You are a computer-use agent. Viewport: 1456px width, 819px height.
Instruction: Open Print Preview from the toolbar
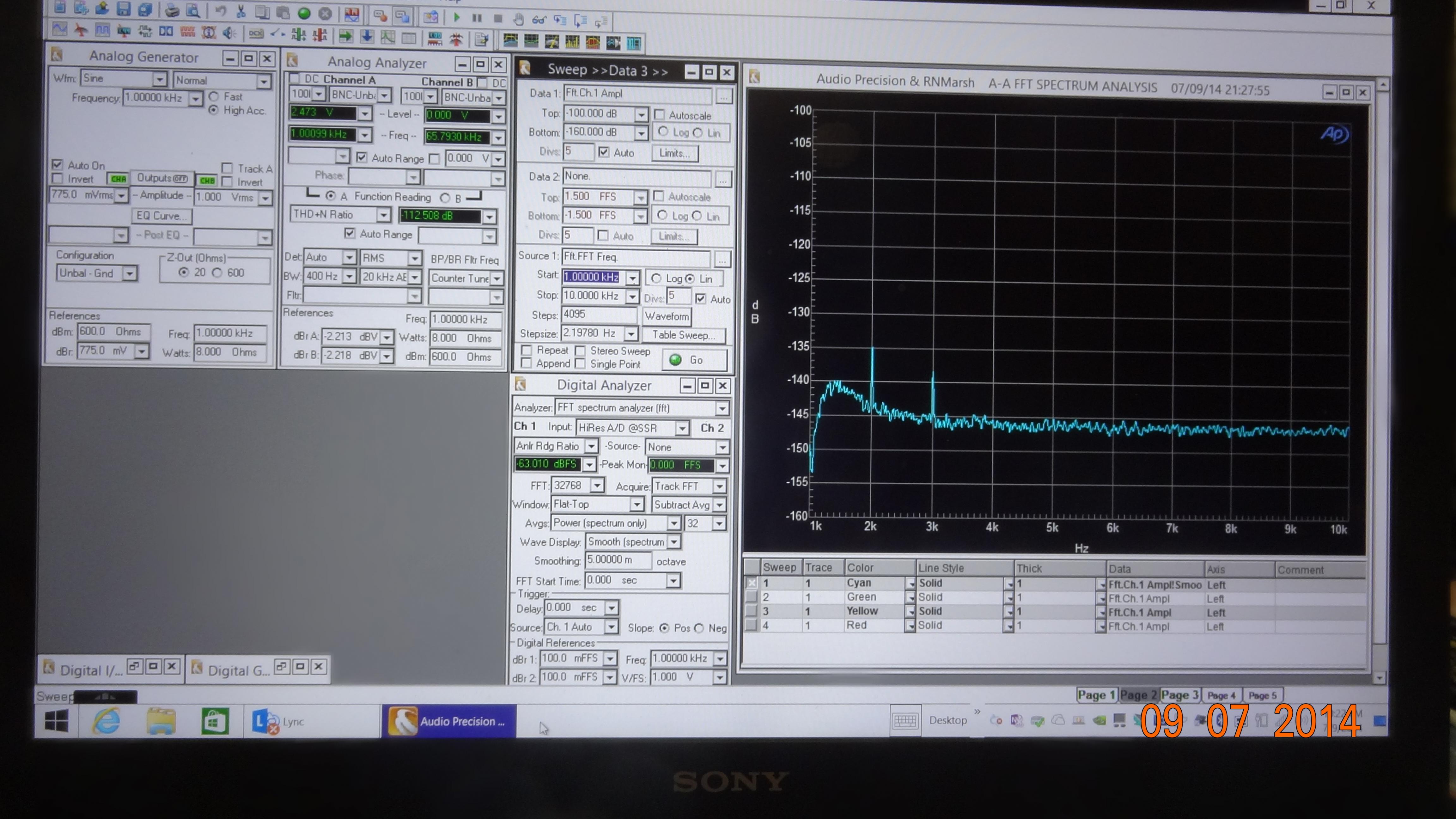[193, 9]
